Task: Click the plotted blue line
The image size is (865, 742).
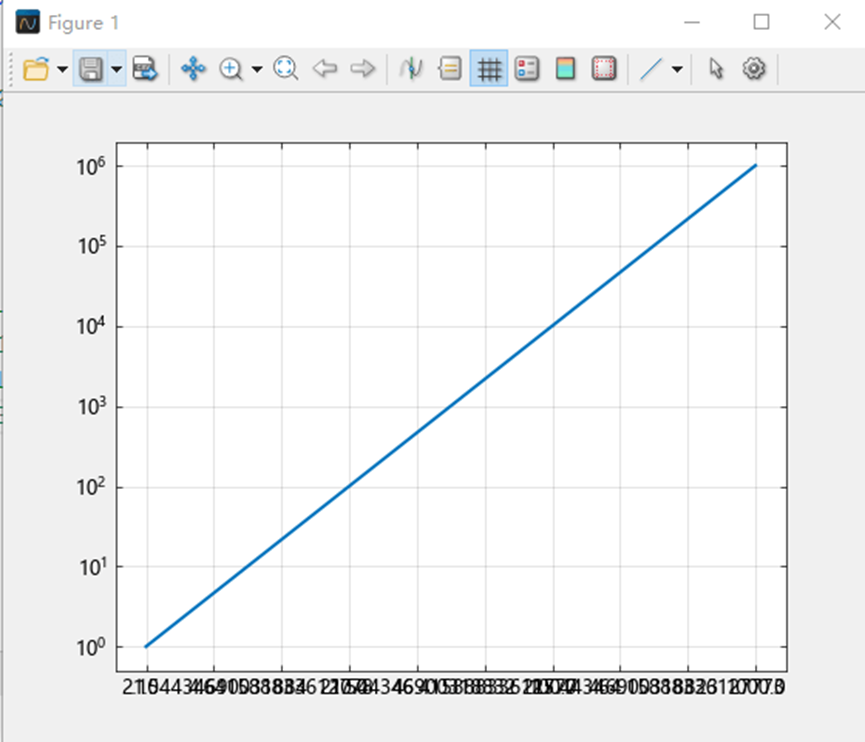Action: click(451, 405)
